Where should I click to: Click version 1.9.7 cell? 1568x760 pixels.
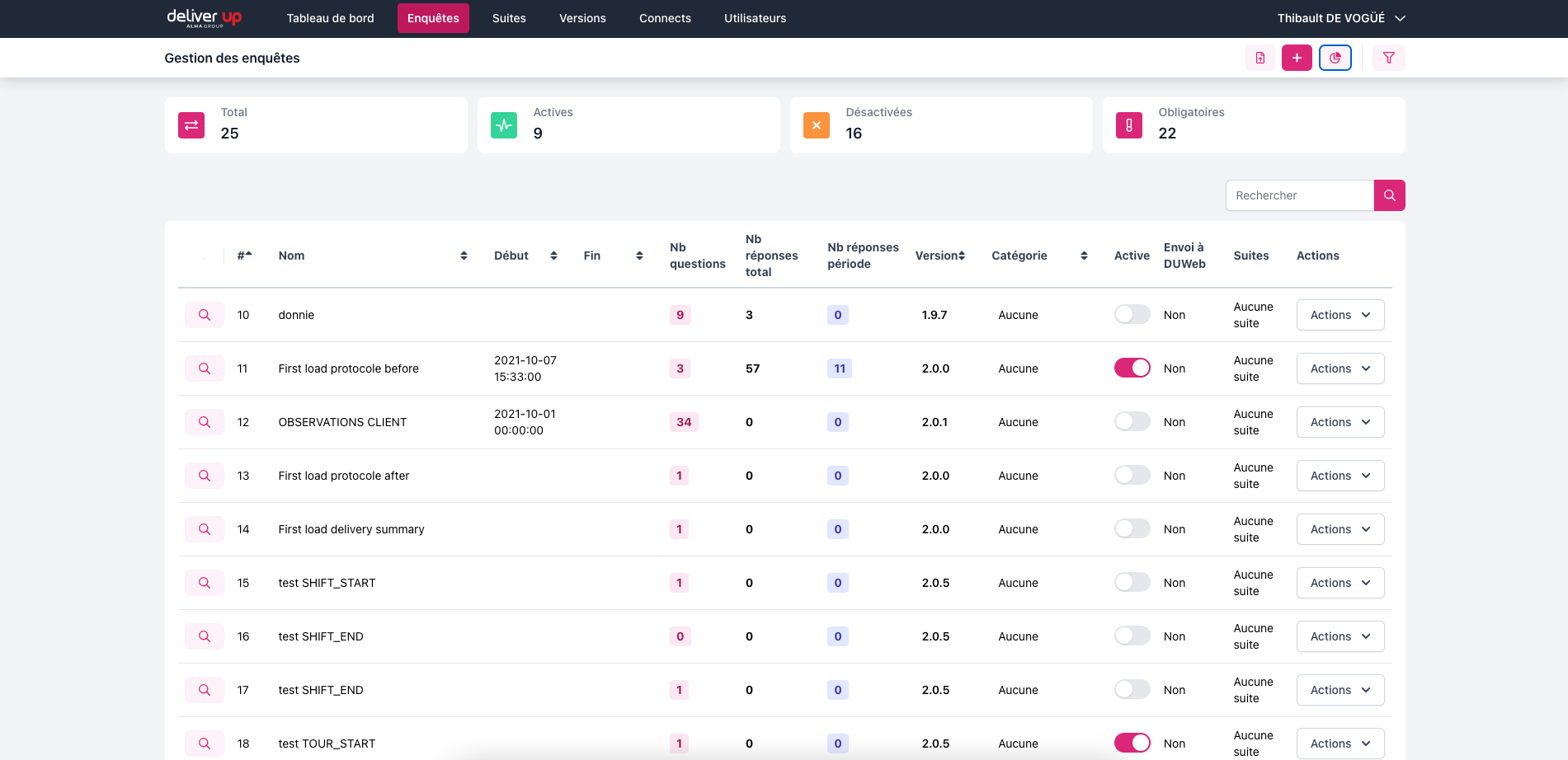(935, 315)
